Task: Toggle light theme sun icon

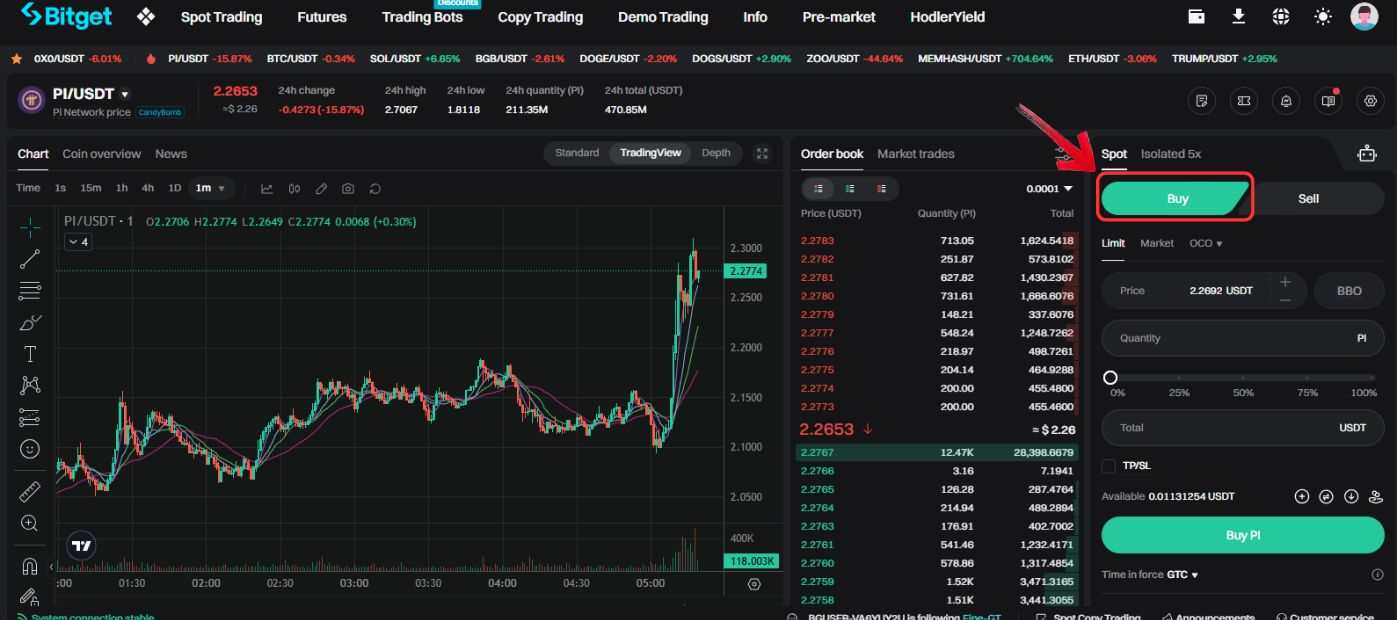Action: [x=1323, y=16]
